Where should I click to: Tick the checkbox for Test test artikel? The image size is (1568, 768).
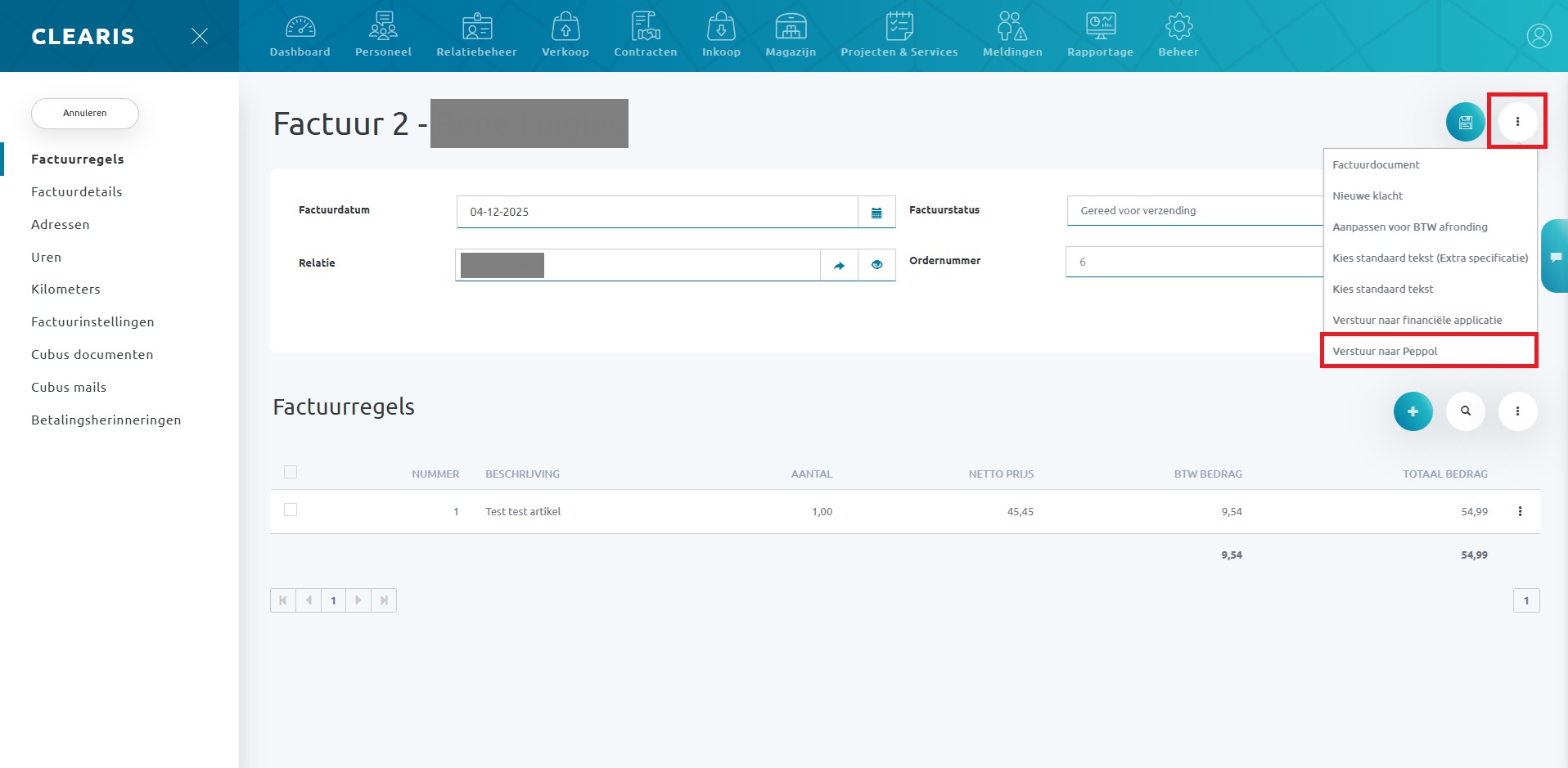291,510
